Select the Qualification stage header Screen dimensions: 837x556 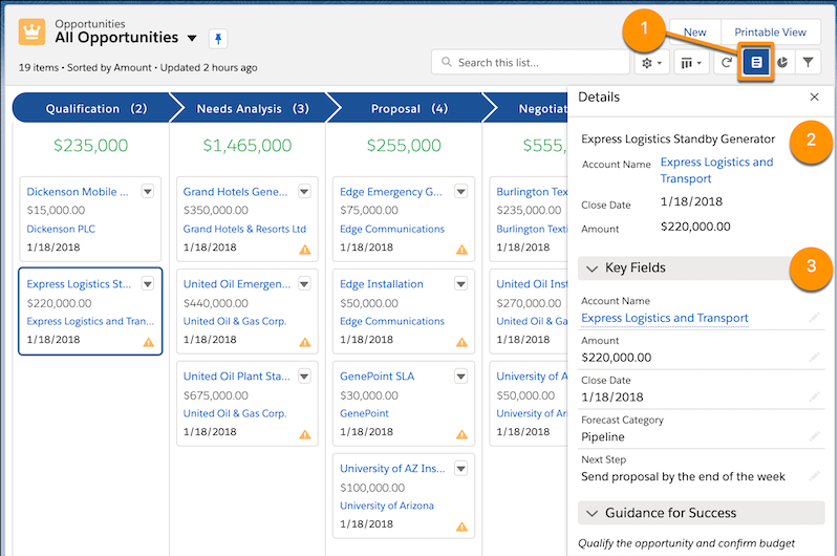click(x=95, y=108)
